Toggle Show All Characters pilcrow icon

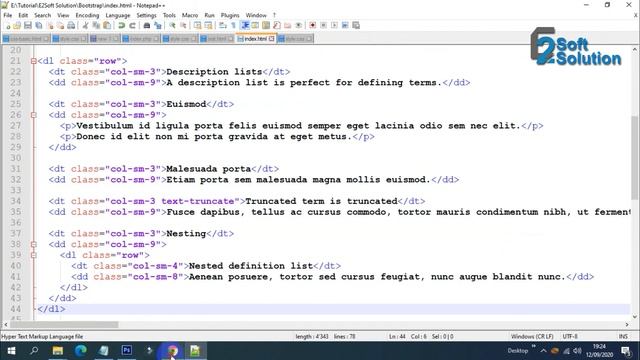[233, 25]
